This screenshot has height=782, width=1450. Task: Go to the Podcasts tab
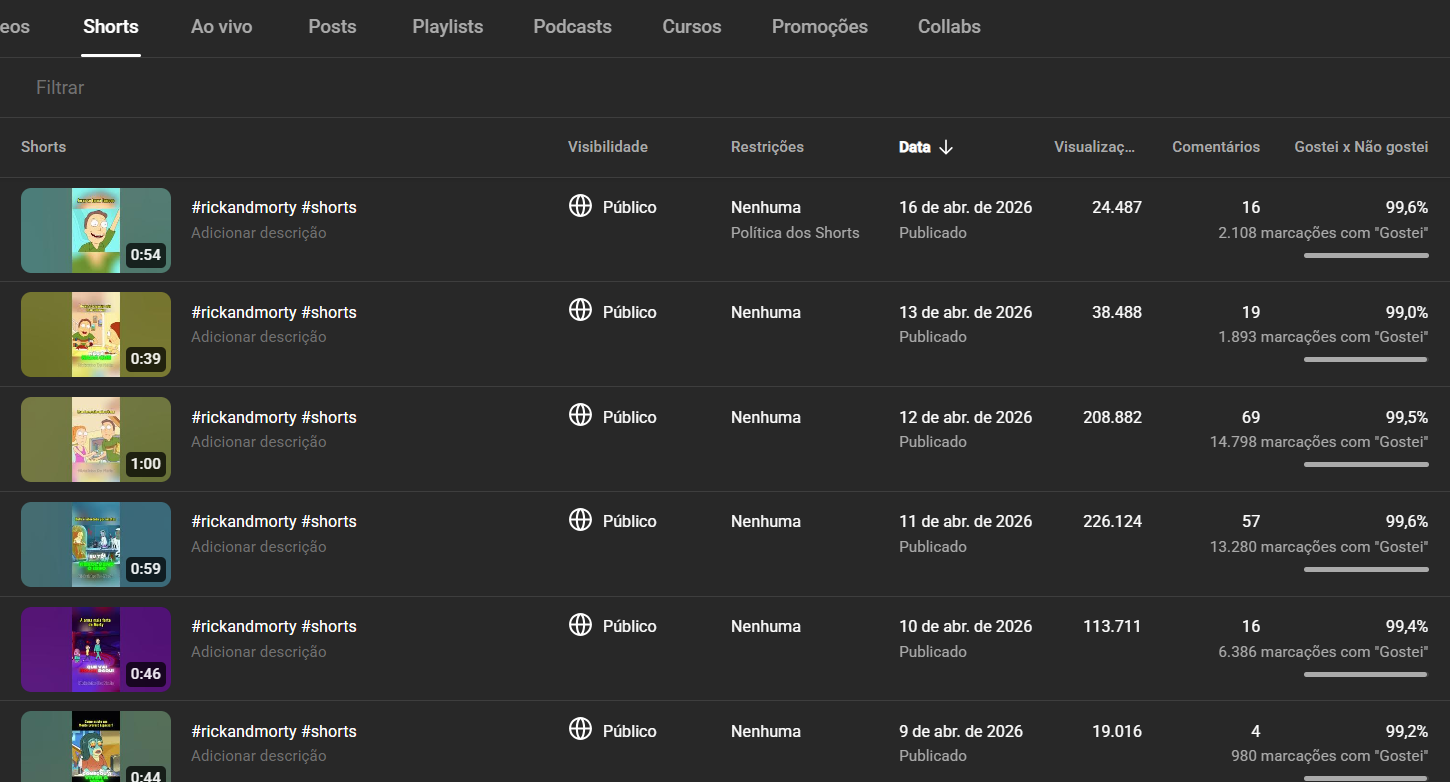(x=572, y=27)
